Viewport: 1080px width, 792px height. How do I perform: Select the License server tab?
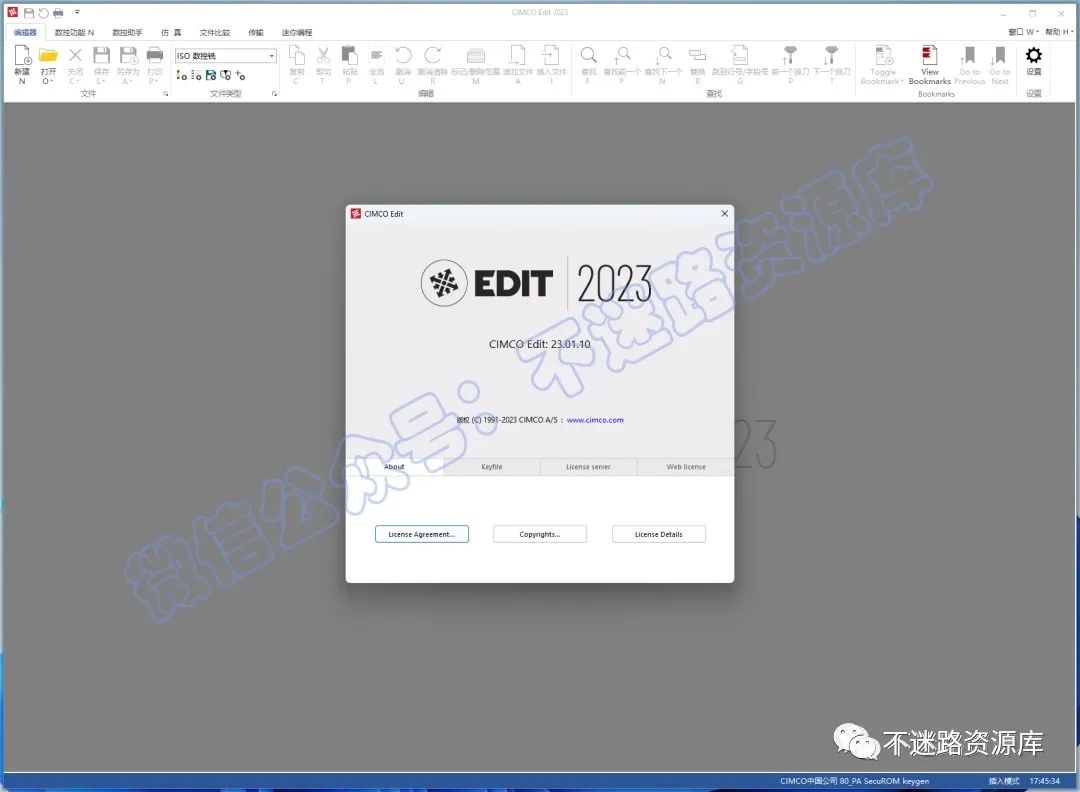[588, 467]
